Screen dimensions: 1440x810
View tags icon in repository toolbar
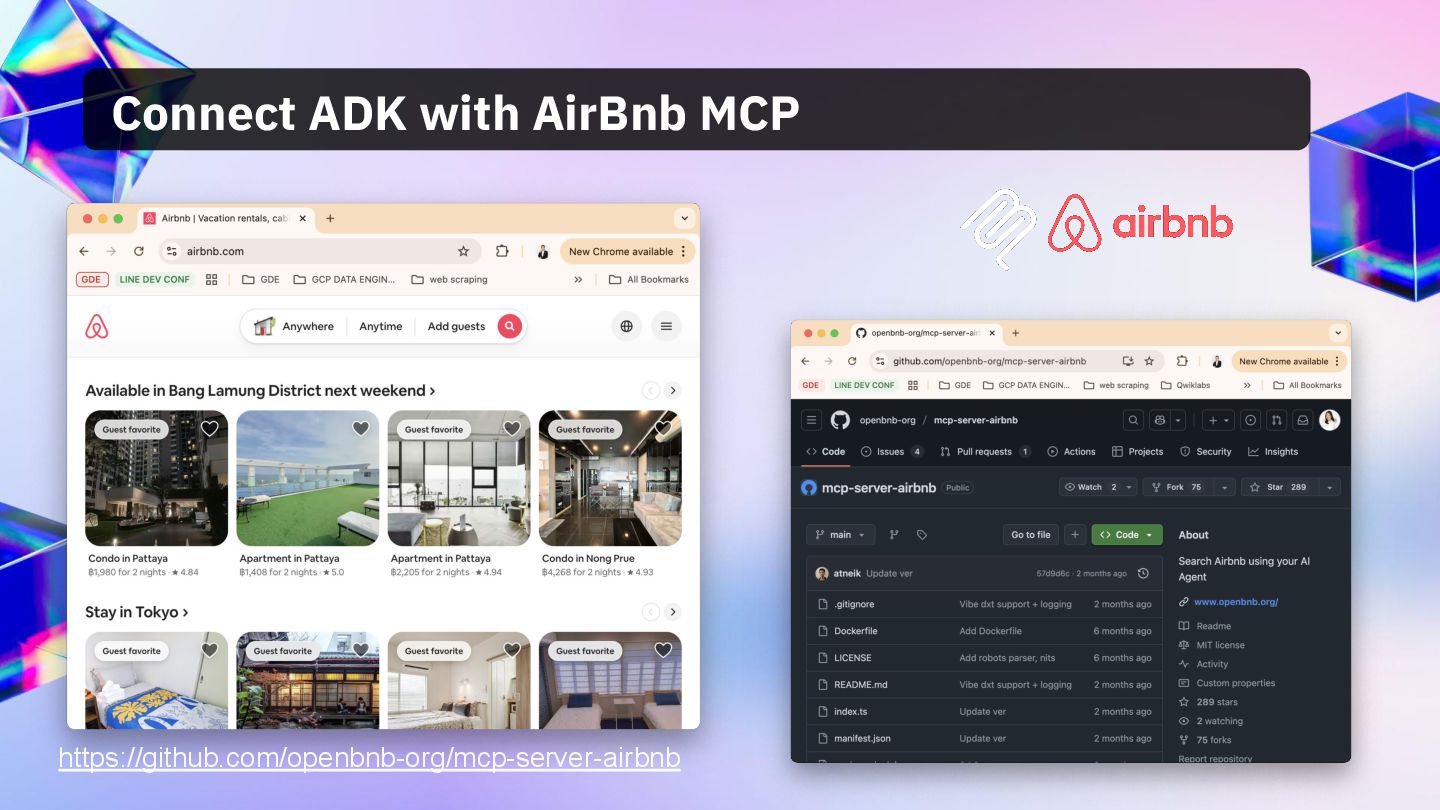tap(921, 535)
